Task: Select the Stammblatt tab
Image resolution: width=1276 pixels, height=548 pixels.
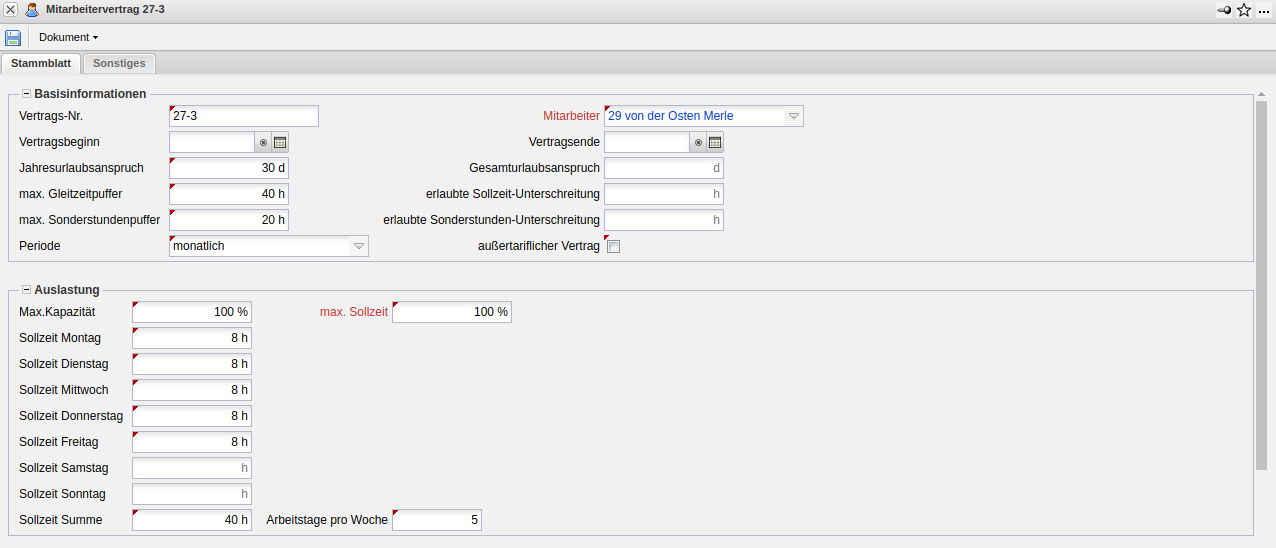Action: tap(41, 63)
